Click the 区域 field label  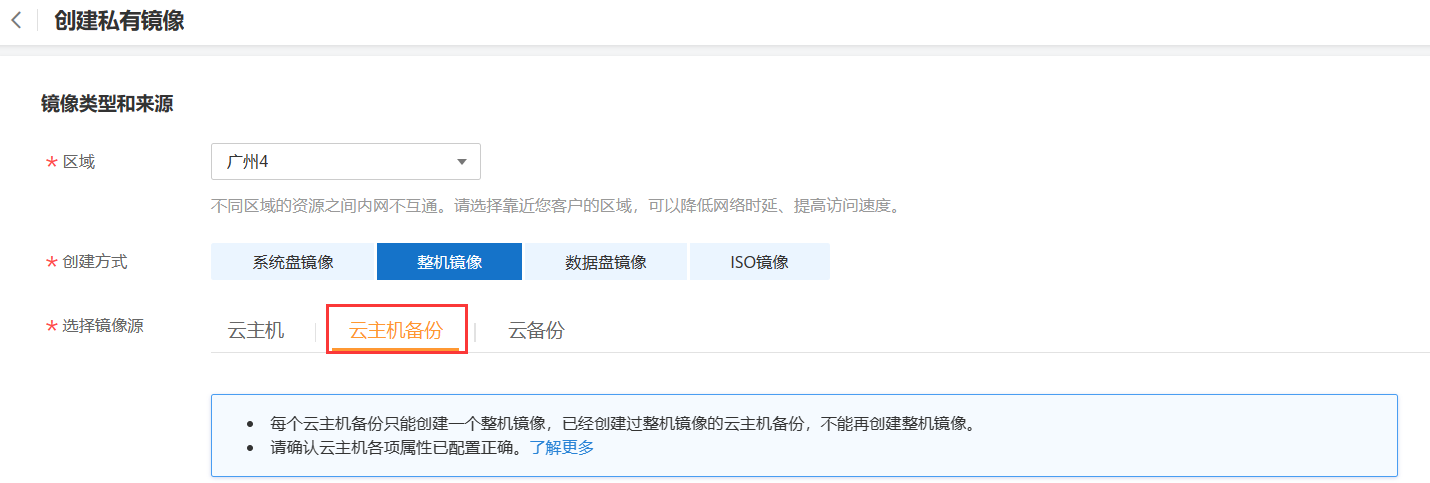pos(79,162)
